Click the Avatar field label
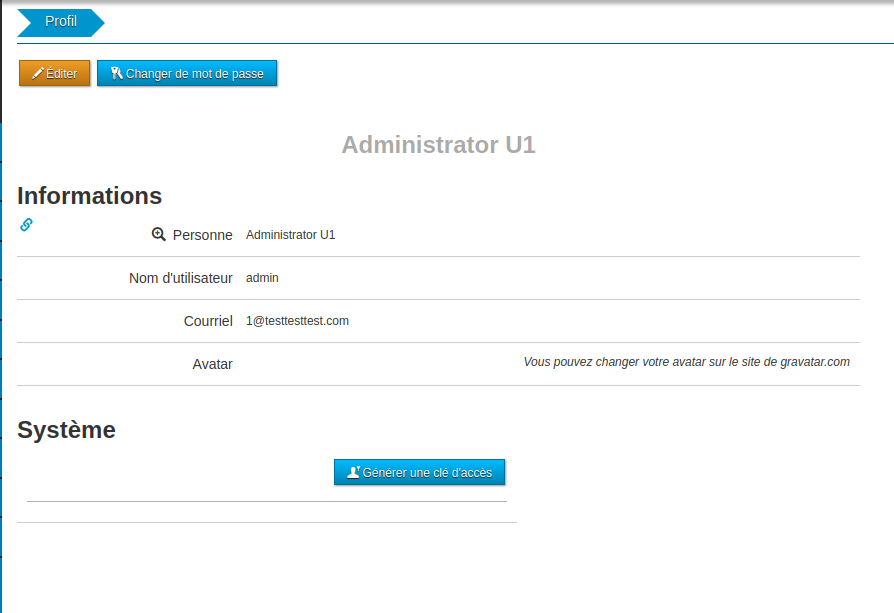Image resolution: width=894 pixels, height=613 pixels. click(x=212, y=364)
